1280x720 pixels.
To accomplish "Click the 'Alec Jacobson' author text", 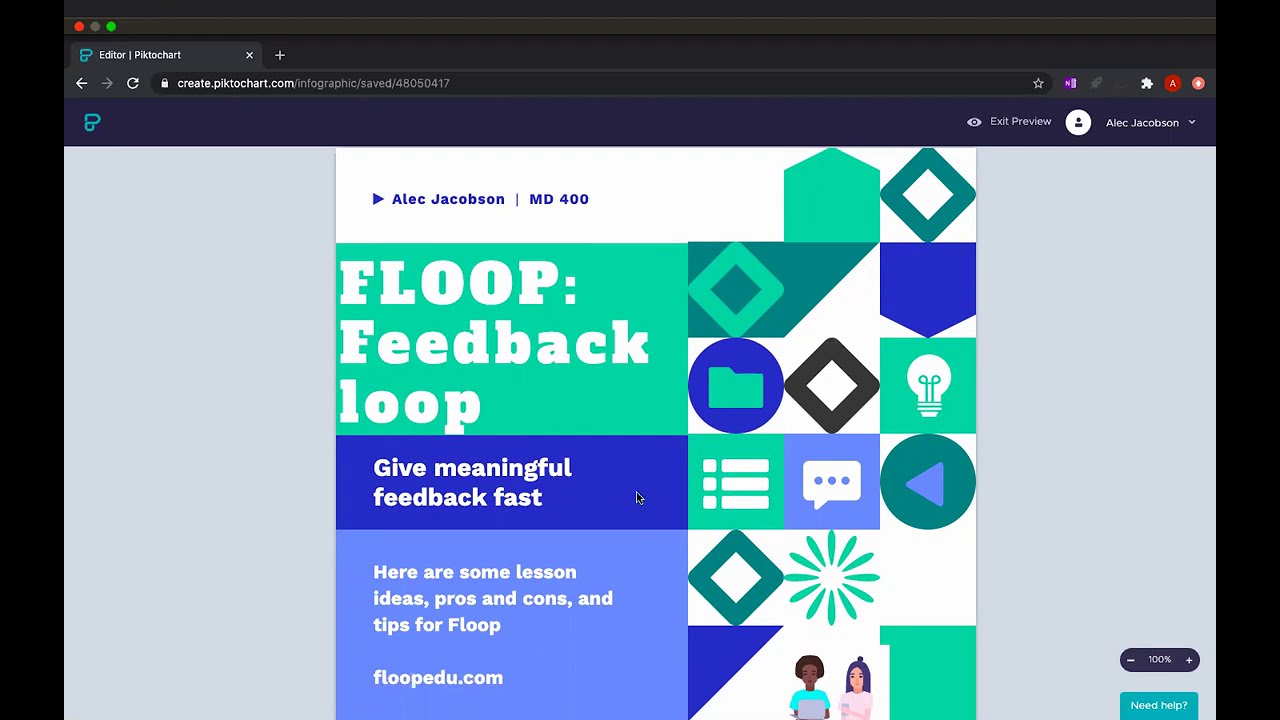I will [448, 199].
